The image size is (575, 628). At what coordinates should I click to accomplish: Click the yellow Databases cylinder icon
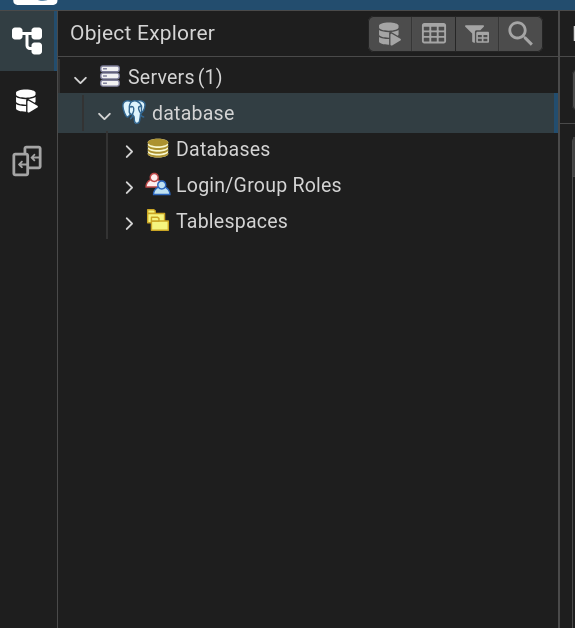tap(158, 148)
